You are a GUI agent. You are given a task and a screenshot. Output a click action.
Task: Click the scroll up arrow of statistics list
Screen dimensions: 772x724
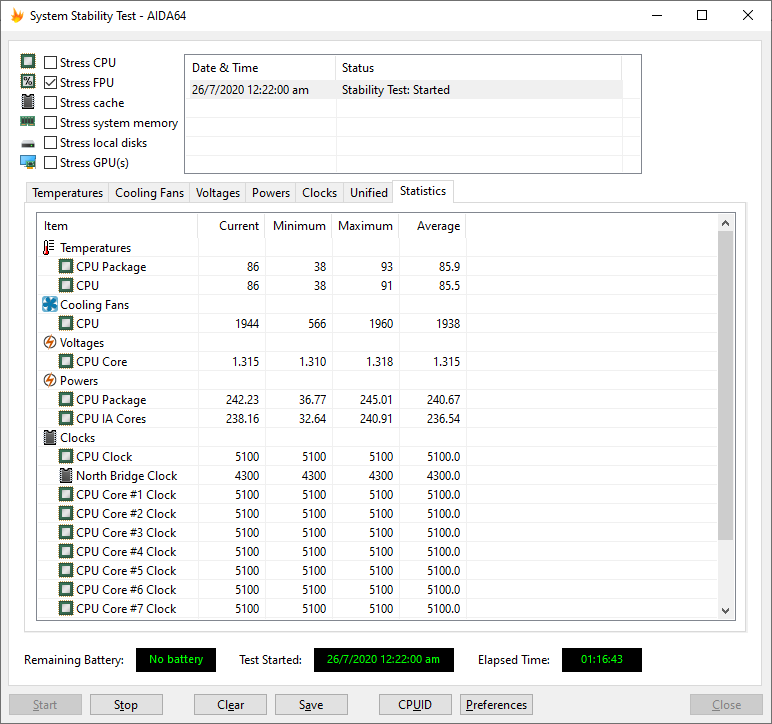pyautogui.click(x=725, y=223)
